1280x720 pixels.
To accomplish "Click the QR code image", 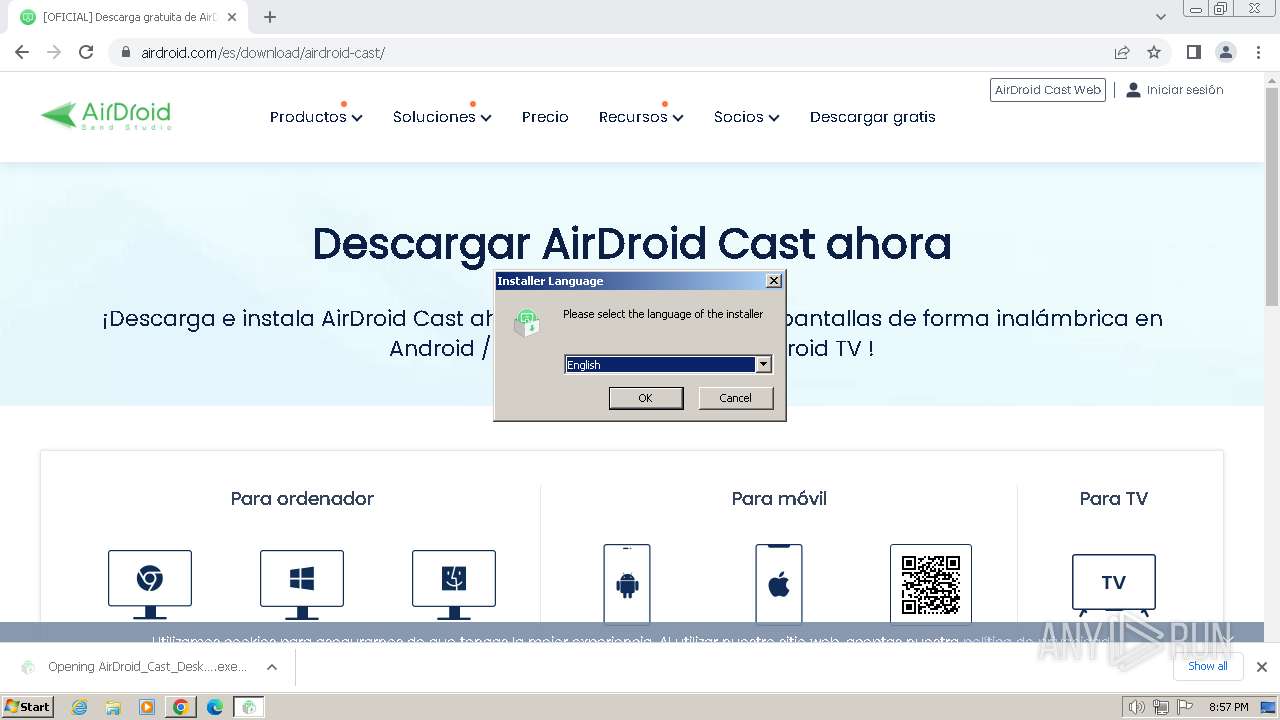I will point(931,584).
